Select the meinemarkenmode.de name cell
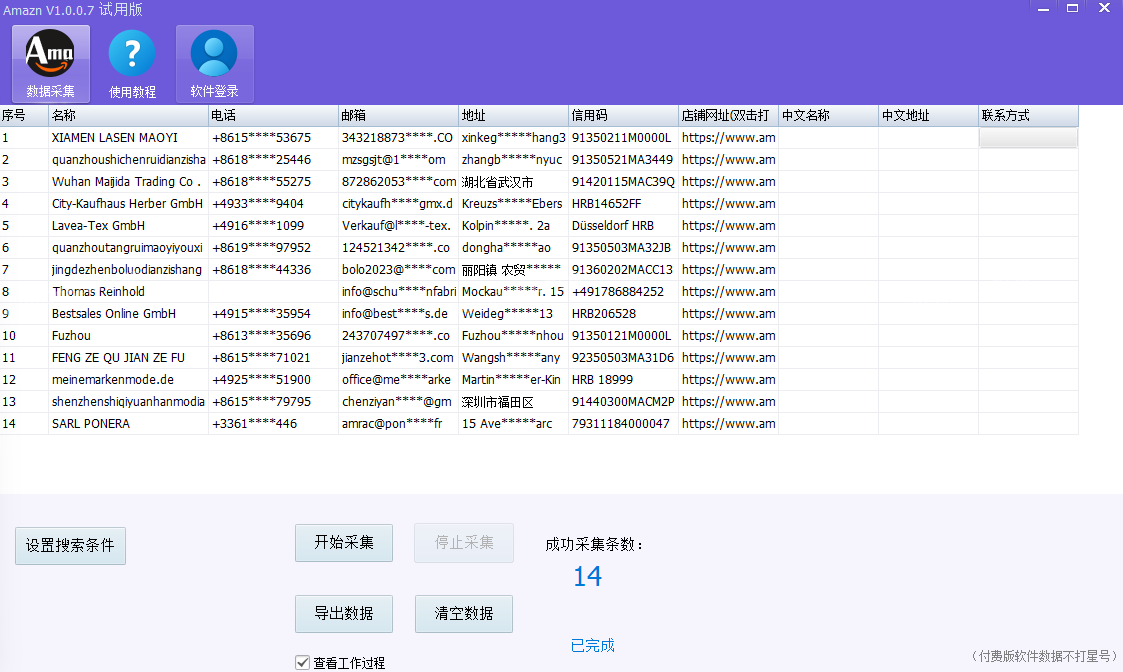This screenshot has height=672, width=1123. pos(128,380)
